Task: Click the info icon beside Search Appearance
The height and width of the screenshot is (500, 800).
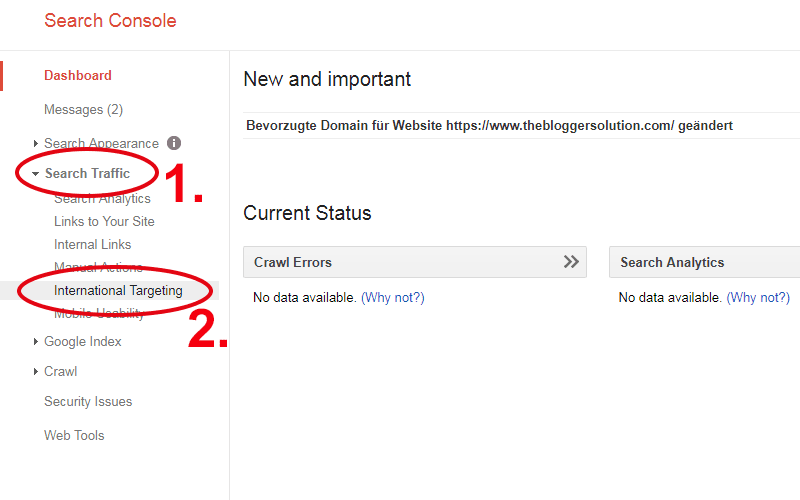Action: [x=174, y=143]
